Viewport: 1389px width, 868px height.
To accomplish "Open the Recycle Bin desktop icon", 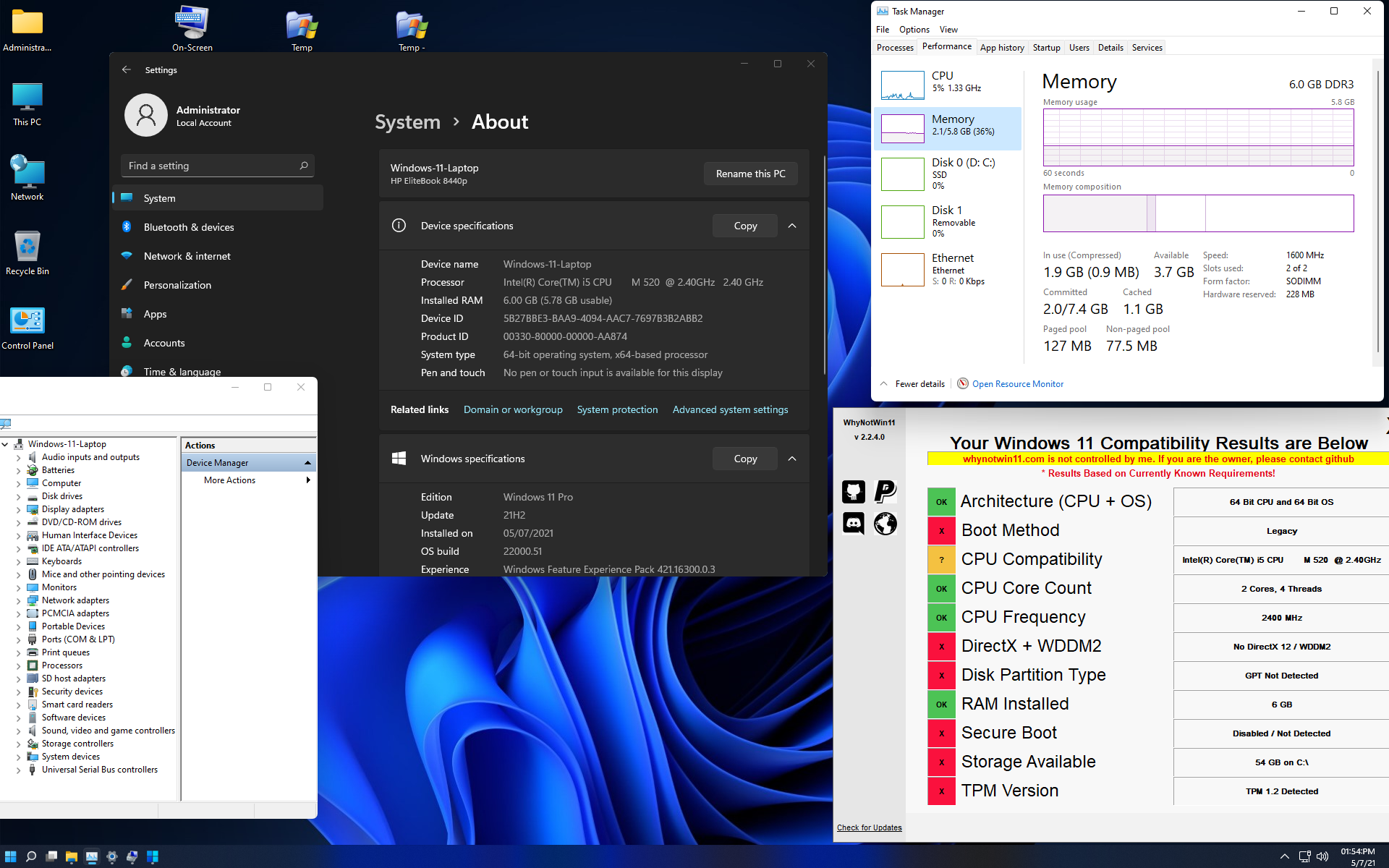I will click(x=27, y=253).
